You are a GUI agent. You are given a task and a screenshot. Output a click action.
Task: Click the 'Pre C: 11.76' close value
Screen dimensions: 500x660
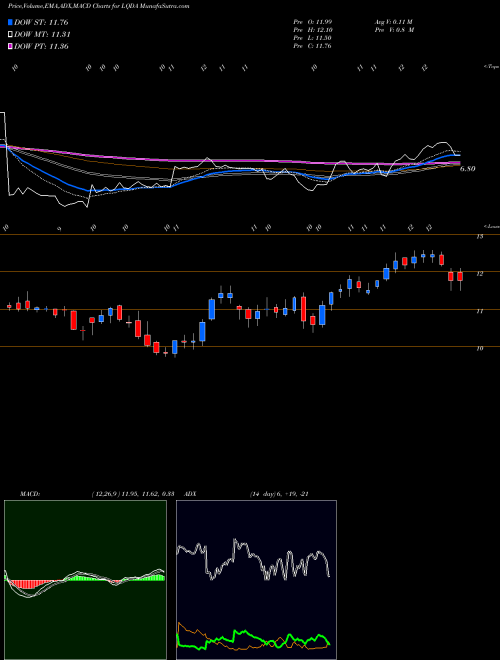point(312,46)
